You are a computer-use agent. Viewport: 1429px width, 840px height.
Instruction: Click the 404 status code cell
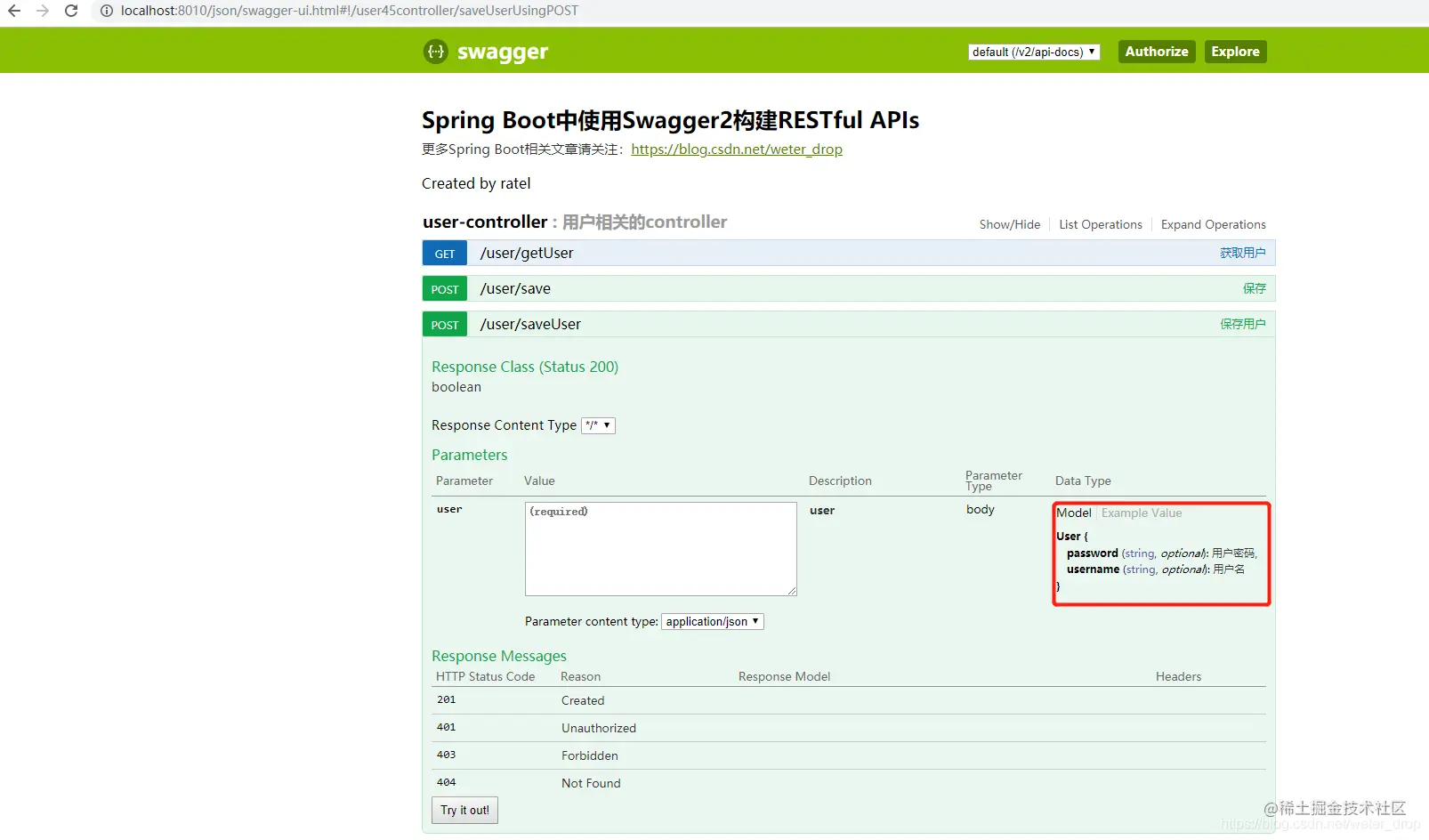pos(446,783)
